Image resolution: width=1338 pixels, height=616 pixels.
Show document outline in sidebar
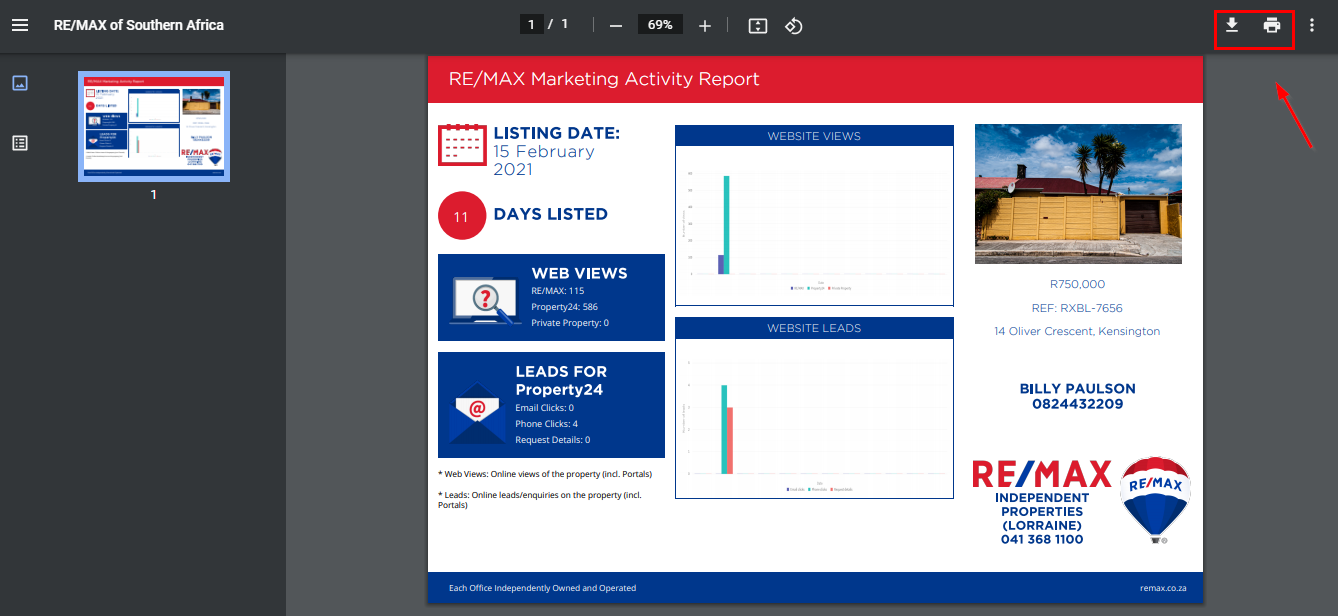click(20, 143)
